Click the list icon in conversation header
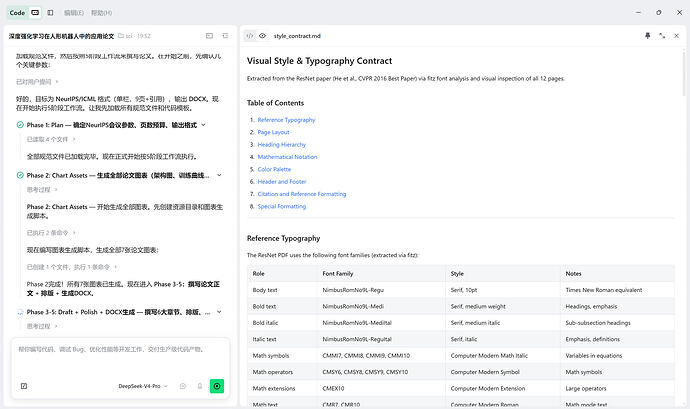The image size is (690, 409). (x=225, y=36)
